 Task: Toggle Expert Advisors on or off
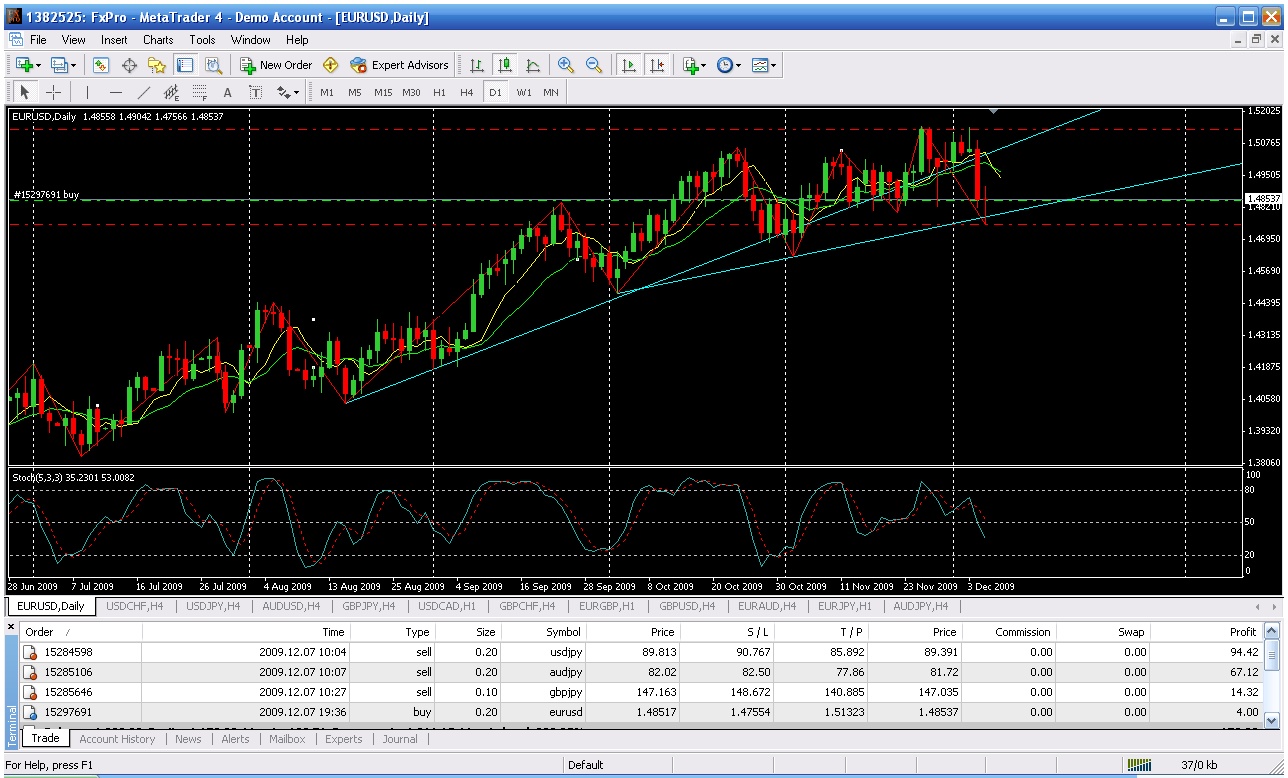[400, 65]
